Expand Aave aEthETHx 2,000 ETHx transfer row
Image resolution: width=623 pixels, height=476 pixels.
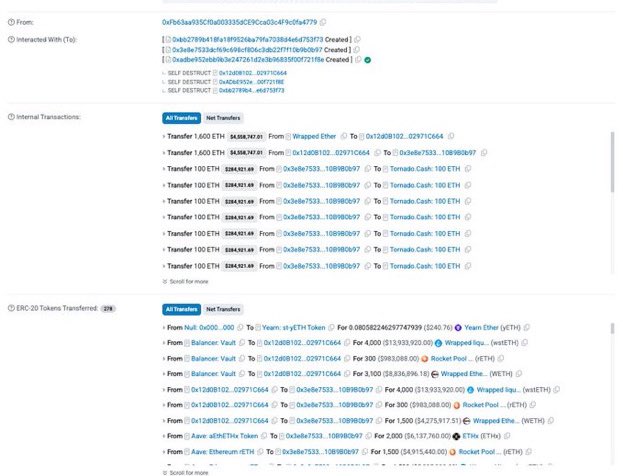coord(164,436)
